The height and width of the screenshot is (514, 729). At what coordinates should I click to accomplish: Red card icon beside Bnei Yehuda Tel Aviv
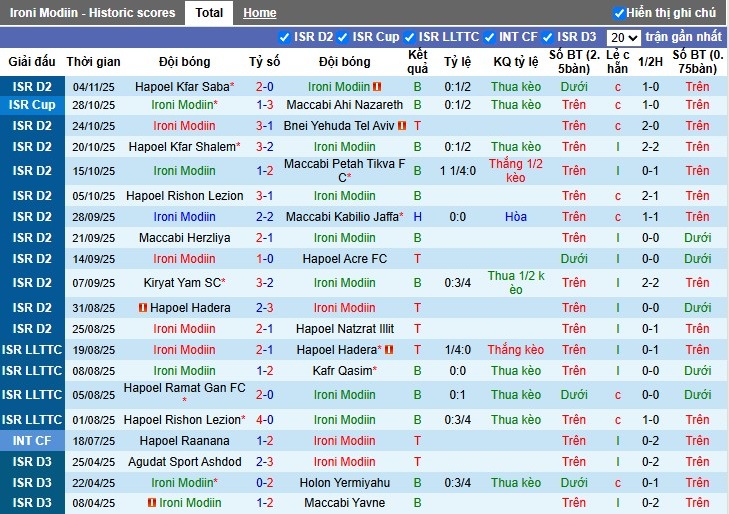pos(402,125)
